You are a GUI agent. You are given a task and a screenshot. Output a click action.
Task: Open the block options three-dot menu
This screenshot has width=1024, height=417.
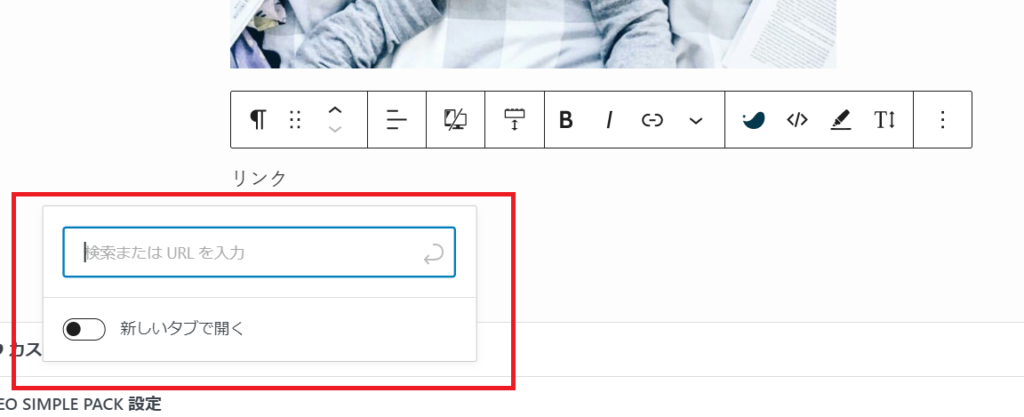(942, 120)
